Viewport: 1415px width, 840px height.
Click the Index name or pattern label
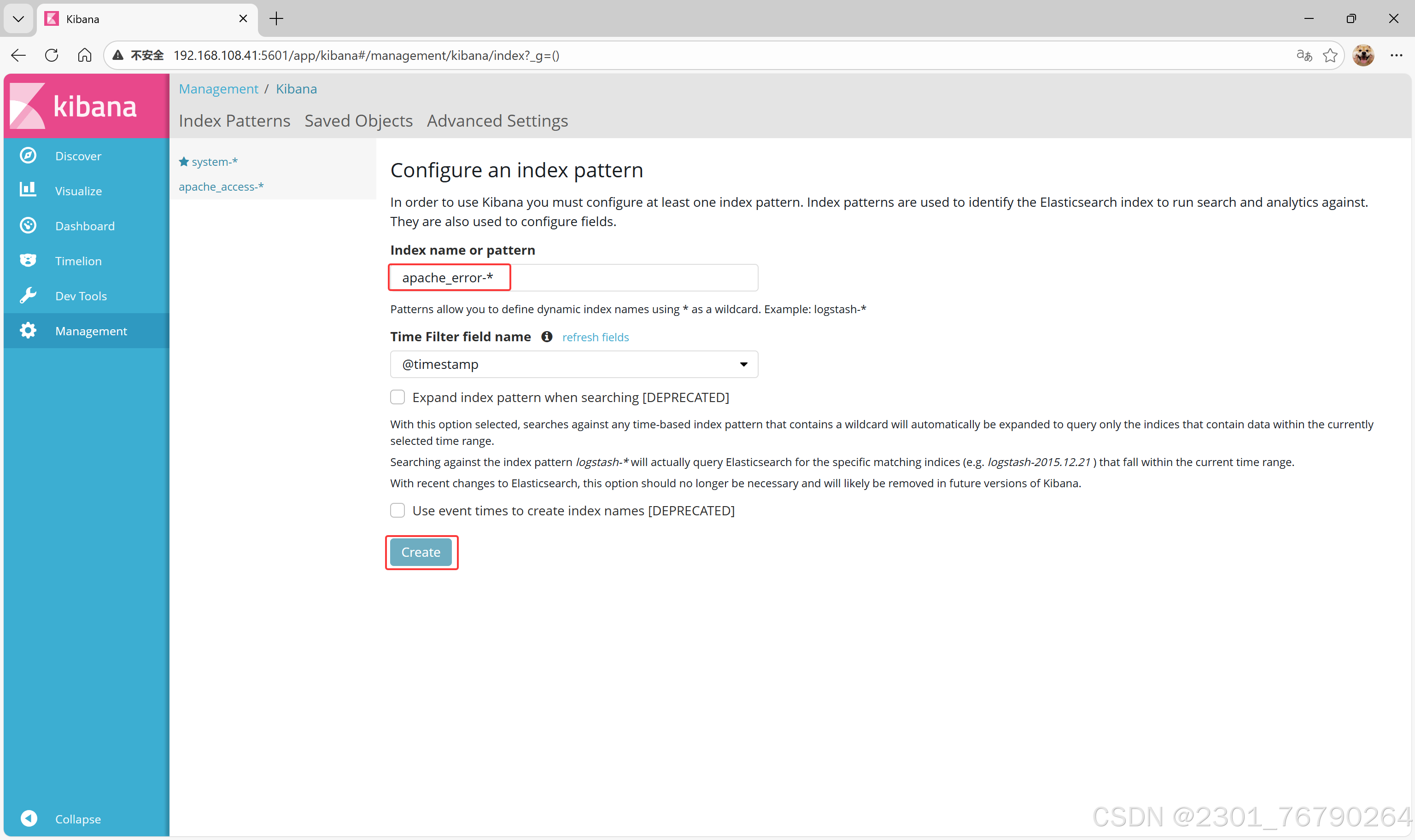tap(462, 250)
